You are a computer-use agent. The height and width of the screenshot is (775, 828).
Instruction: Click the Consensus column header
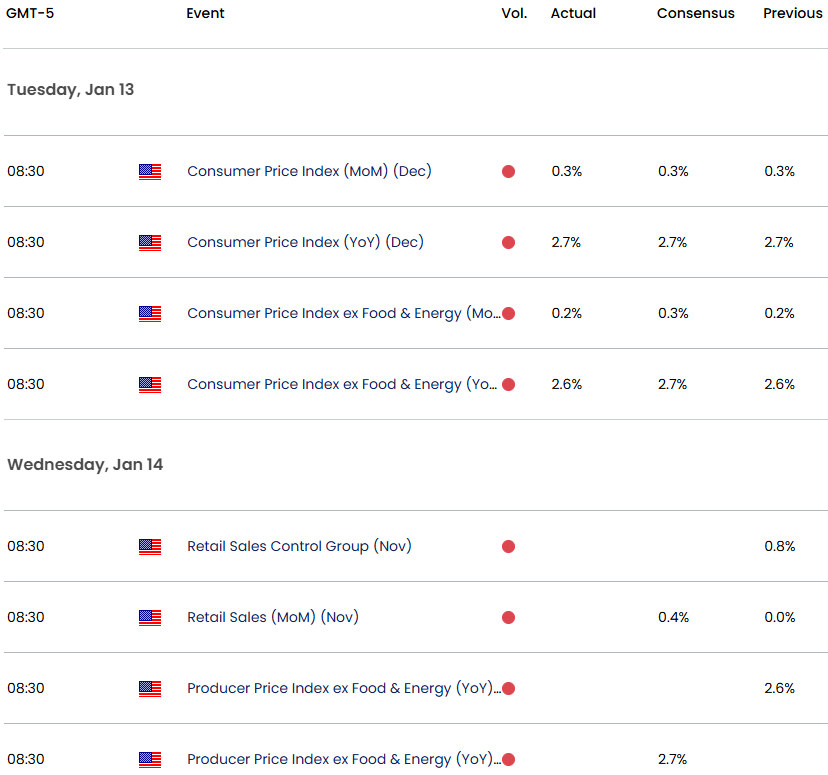pyautogui.click(x=695, y=13)
